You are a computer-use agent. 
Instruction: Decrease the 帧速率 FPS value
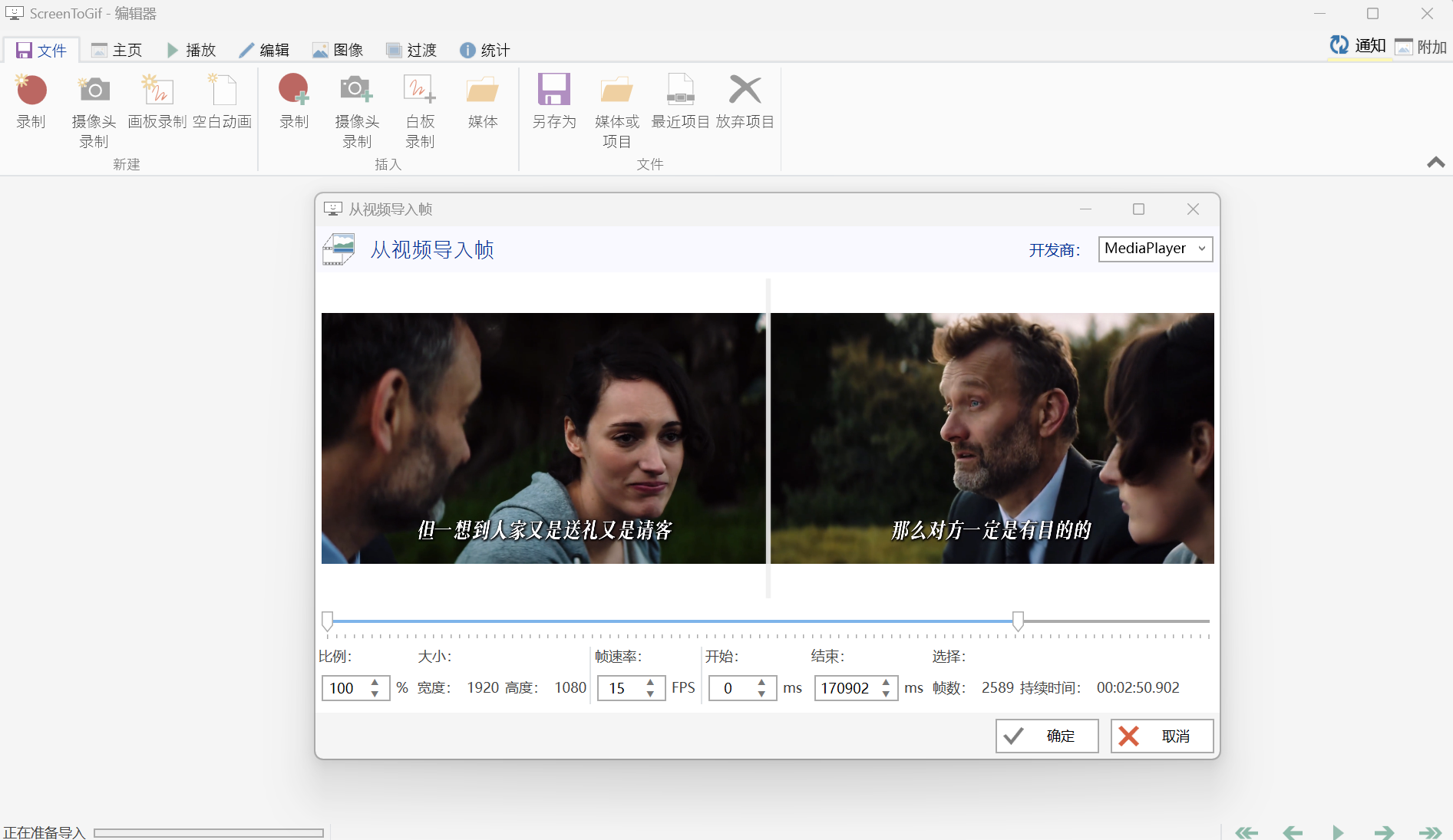(x=650, y=694)
